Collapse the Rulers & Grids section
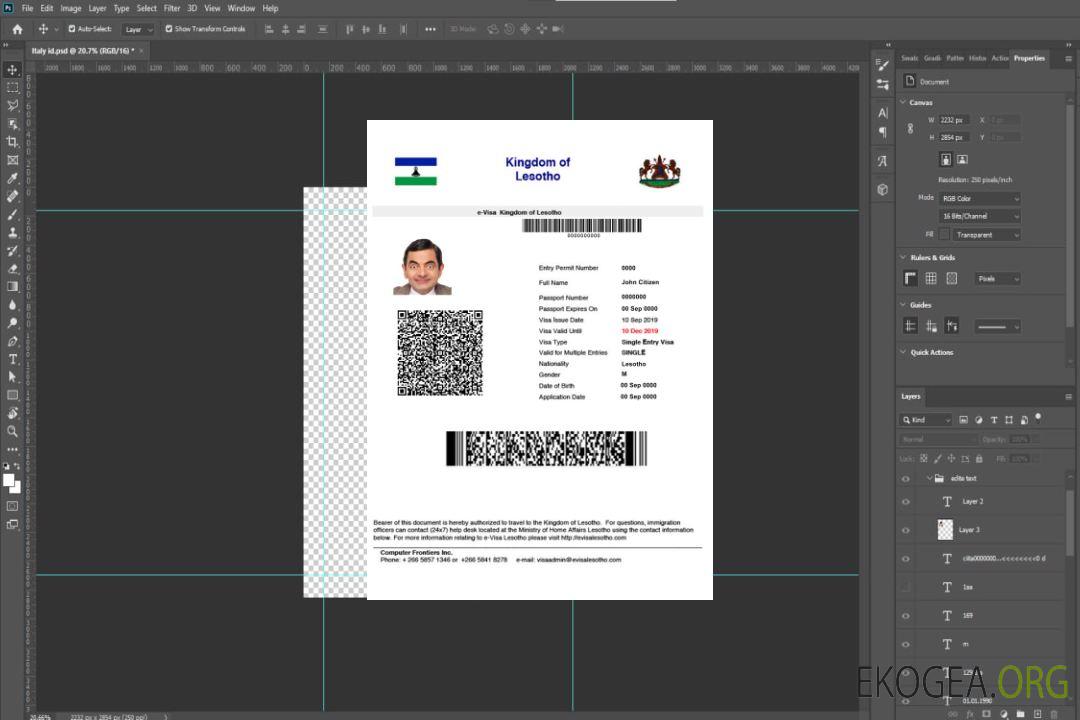This screenshot has height=720, width=1080. [x=904, y=257]
